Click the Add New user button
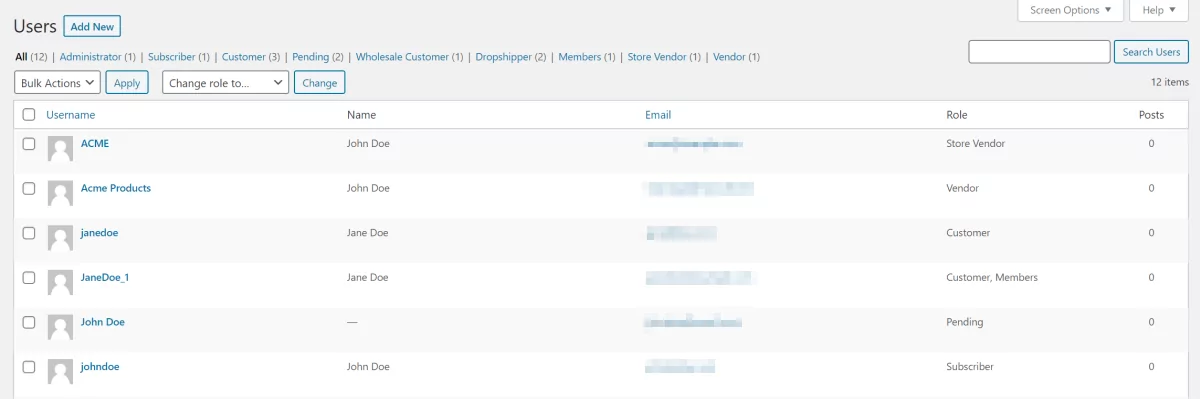 tap(92, 27)
